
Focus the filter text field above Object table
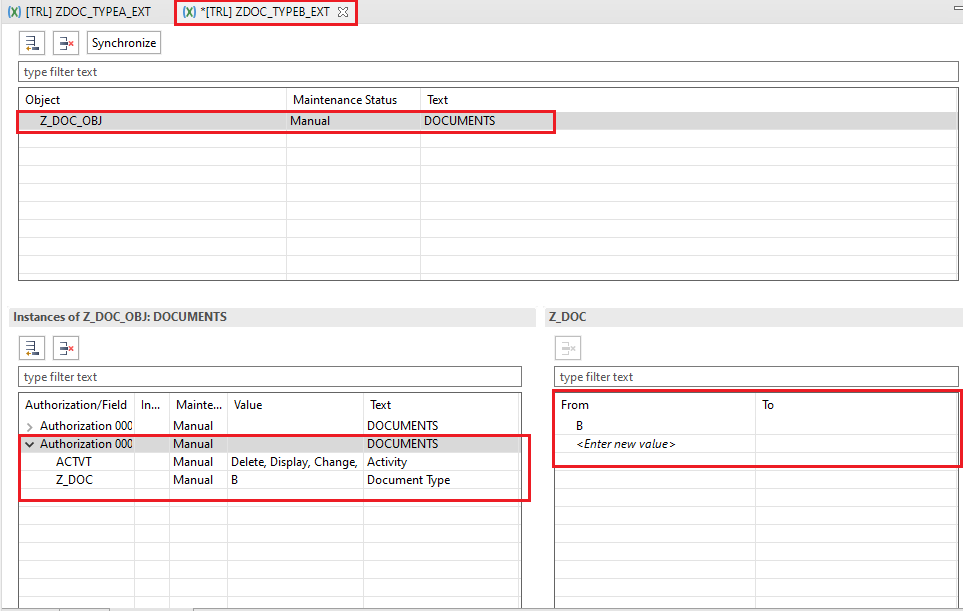coord(270,72)
